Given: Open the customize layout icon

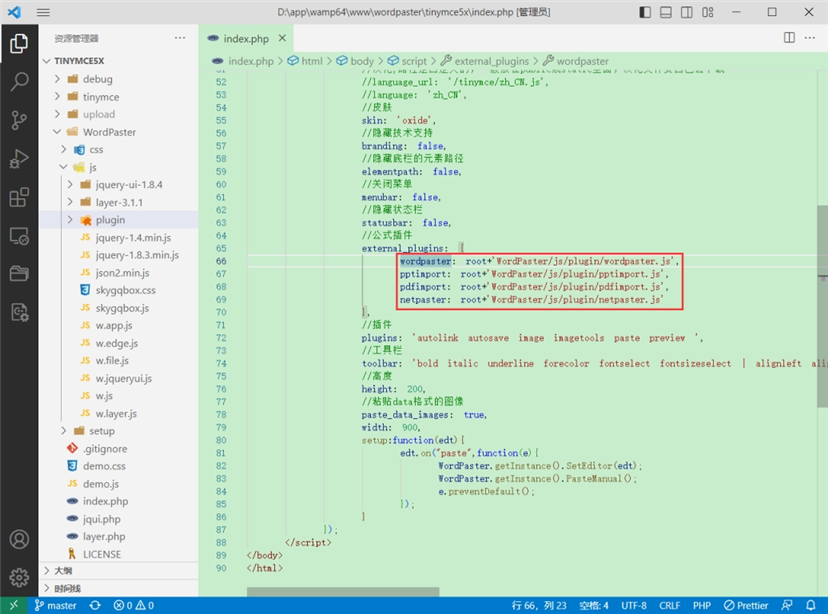Looking at the screenshot, I should 708,12.
